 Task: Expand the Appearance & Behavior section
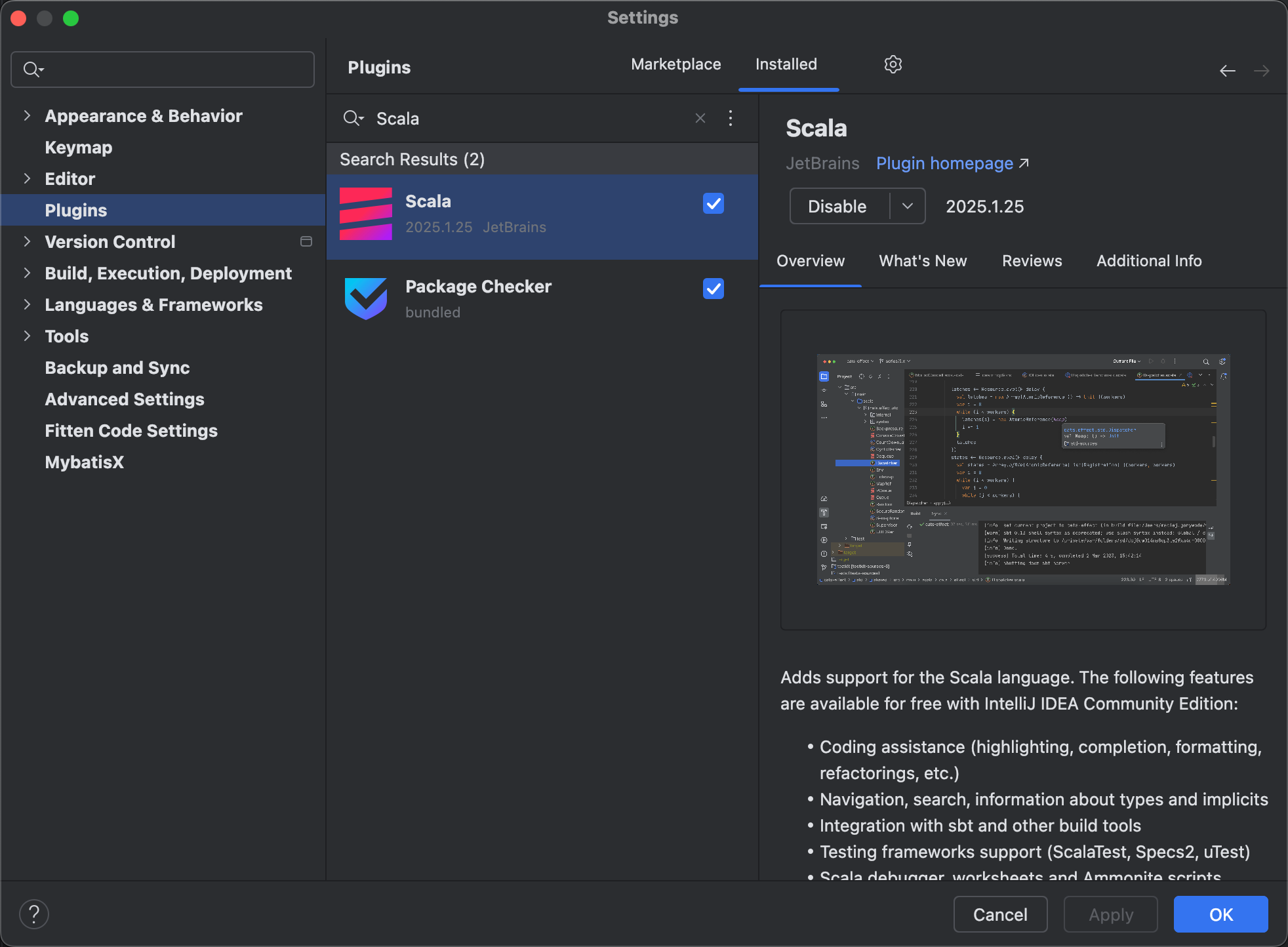point(27,116)
